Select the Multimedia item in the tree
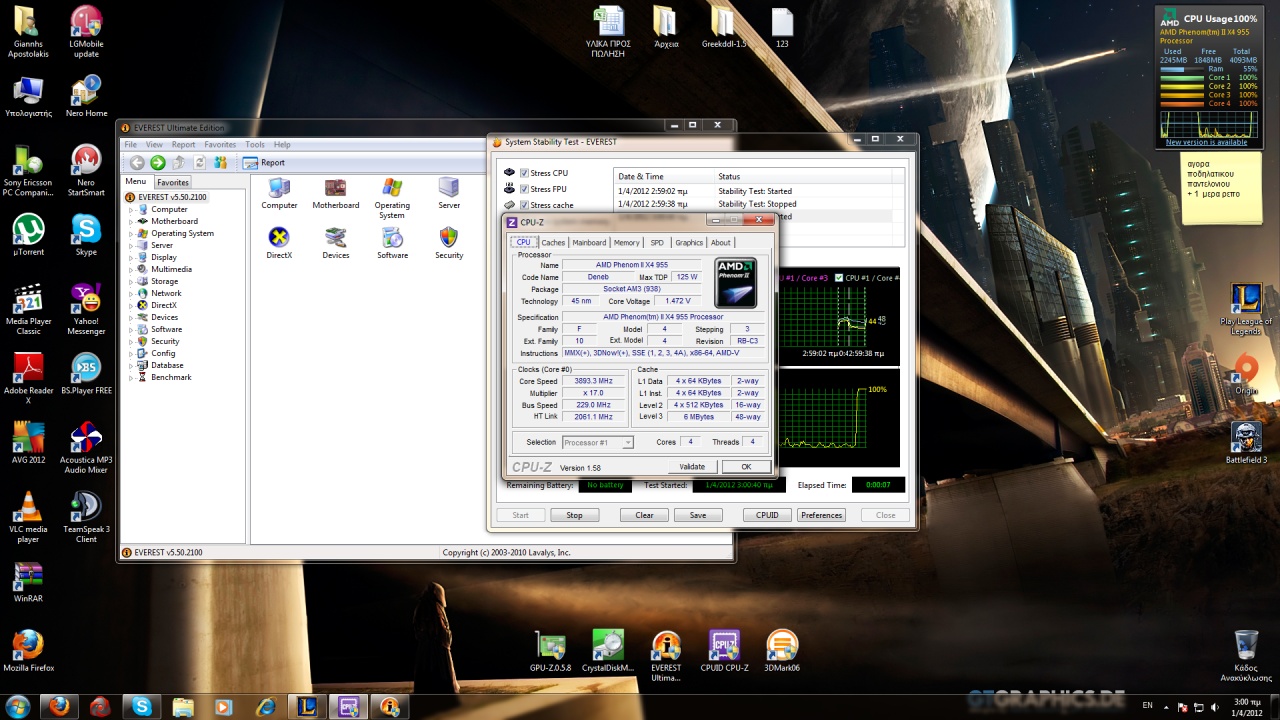Image resolution: width=1280 pixels, height=720 pixels. click(x=171, y=270)
